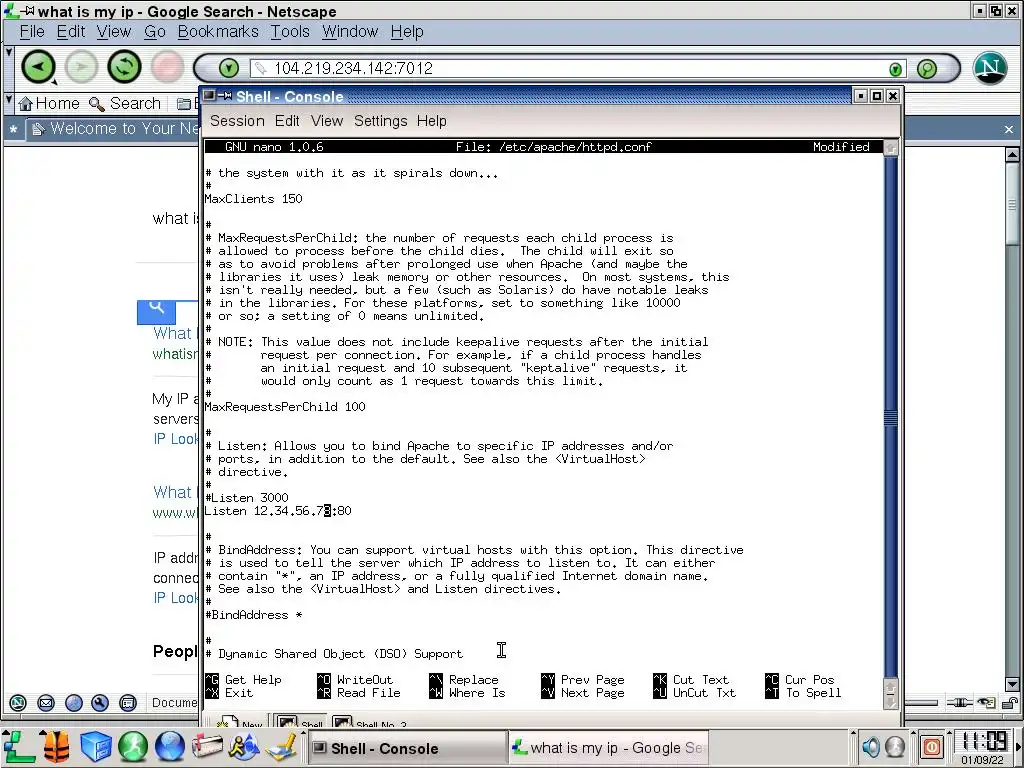Click the 11:09 clock in the panel
The image size is (1024, 768).
click(982, 741)
